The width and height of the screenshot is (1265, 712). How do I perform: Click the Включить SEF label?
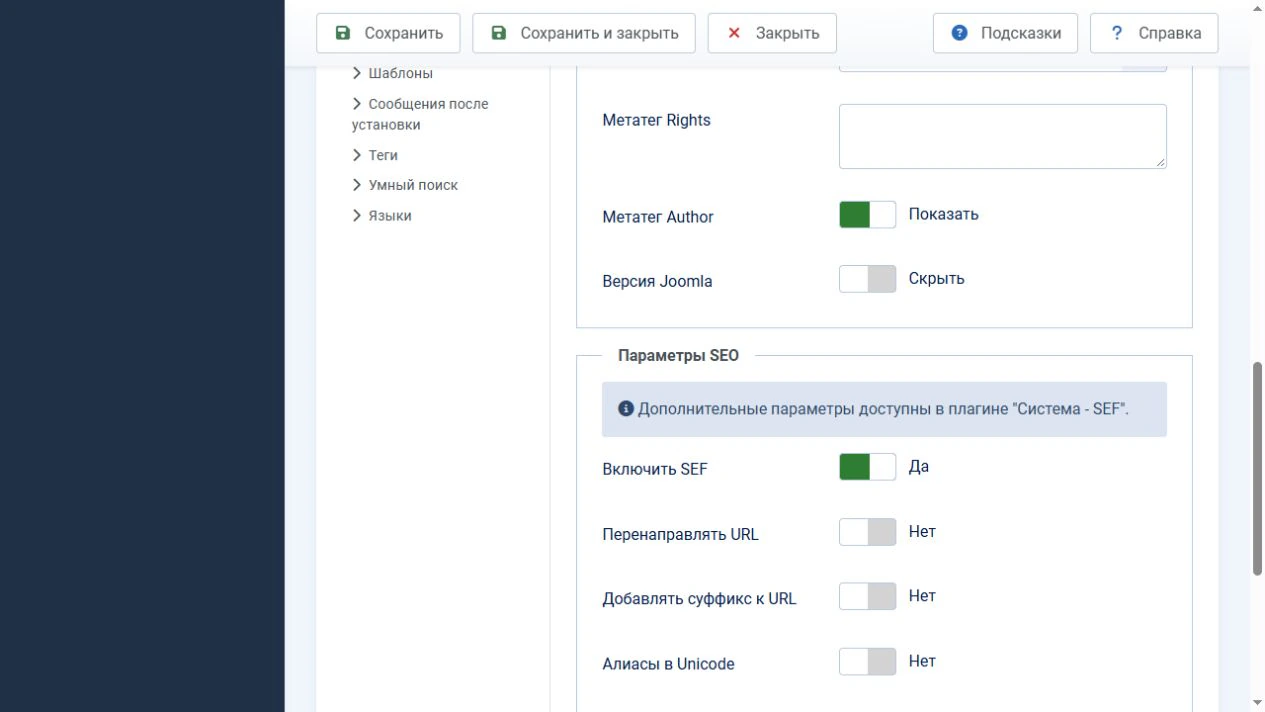[x=655, y=469]
